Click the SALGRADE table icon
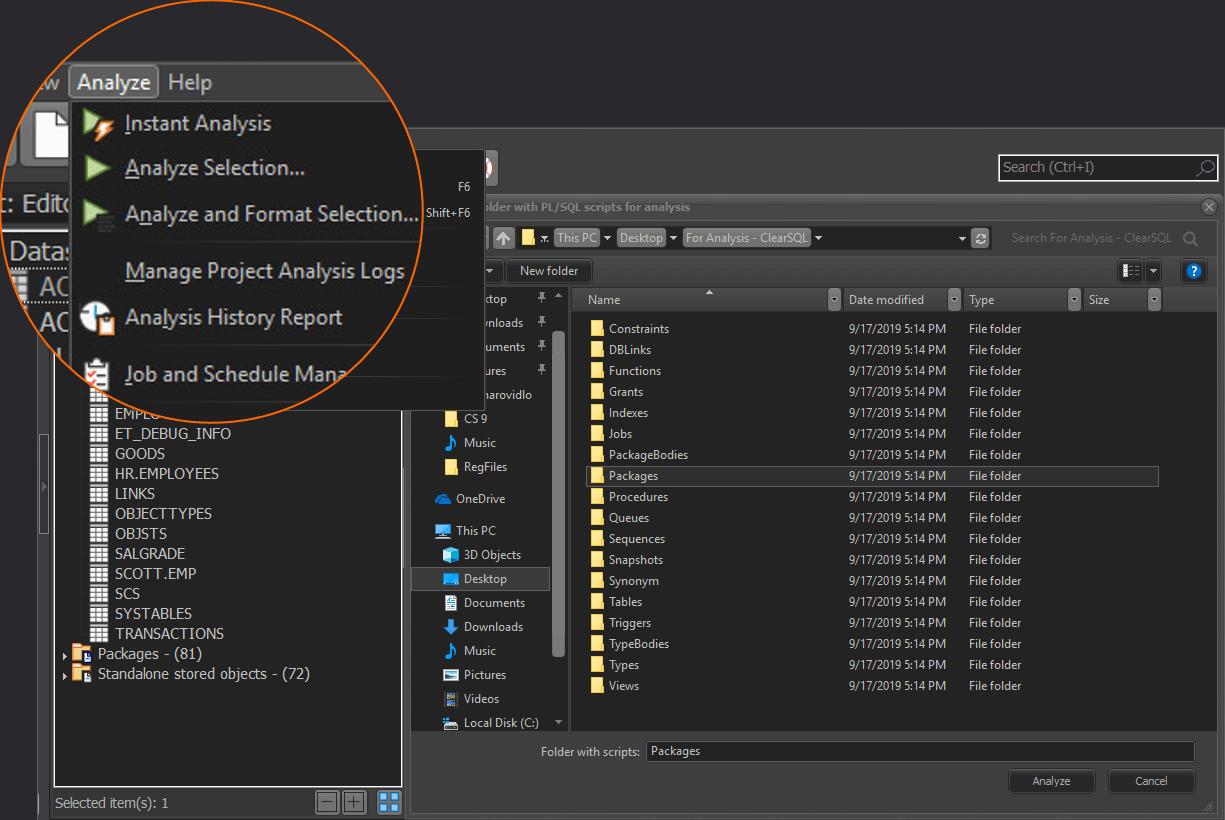Image resolution: width=1225 pixels, height=820 pixels. [x=99, y=554]
